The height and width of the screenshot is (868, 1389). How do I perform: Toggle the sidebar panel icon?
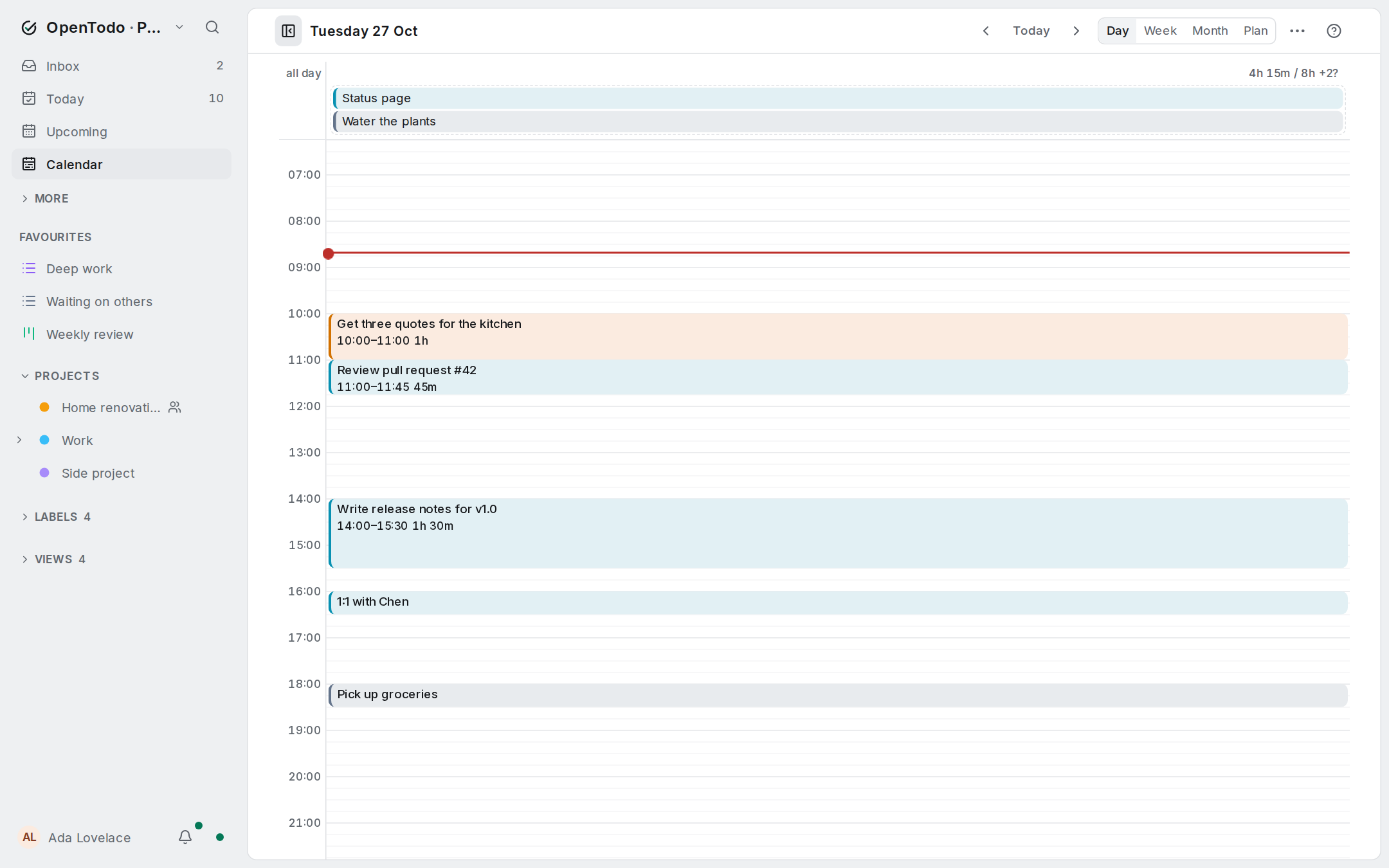[288, 31]
